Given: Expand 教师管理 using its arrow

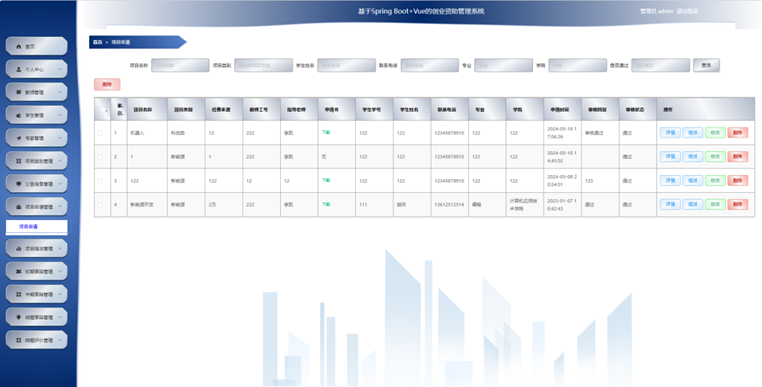Looking at the screenshot, I should [x=60, y=92].
